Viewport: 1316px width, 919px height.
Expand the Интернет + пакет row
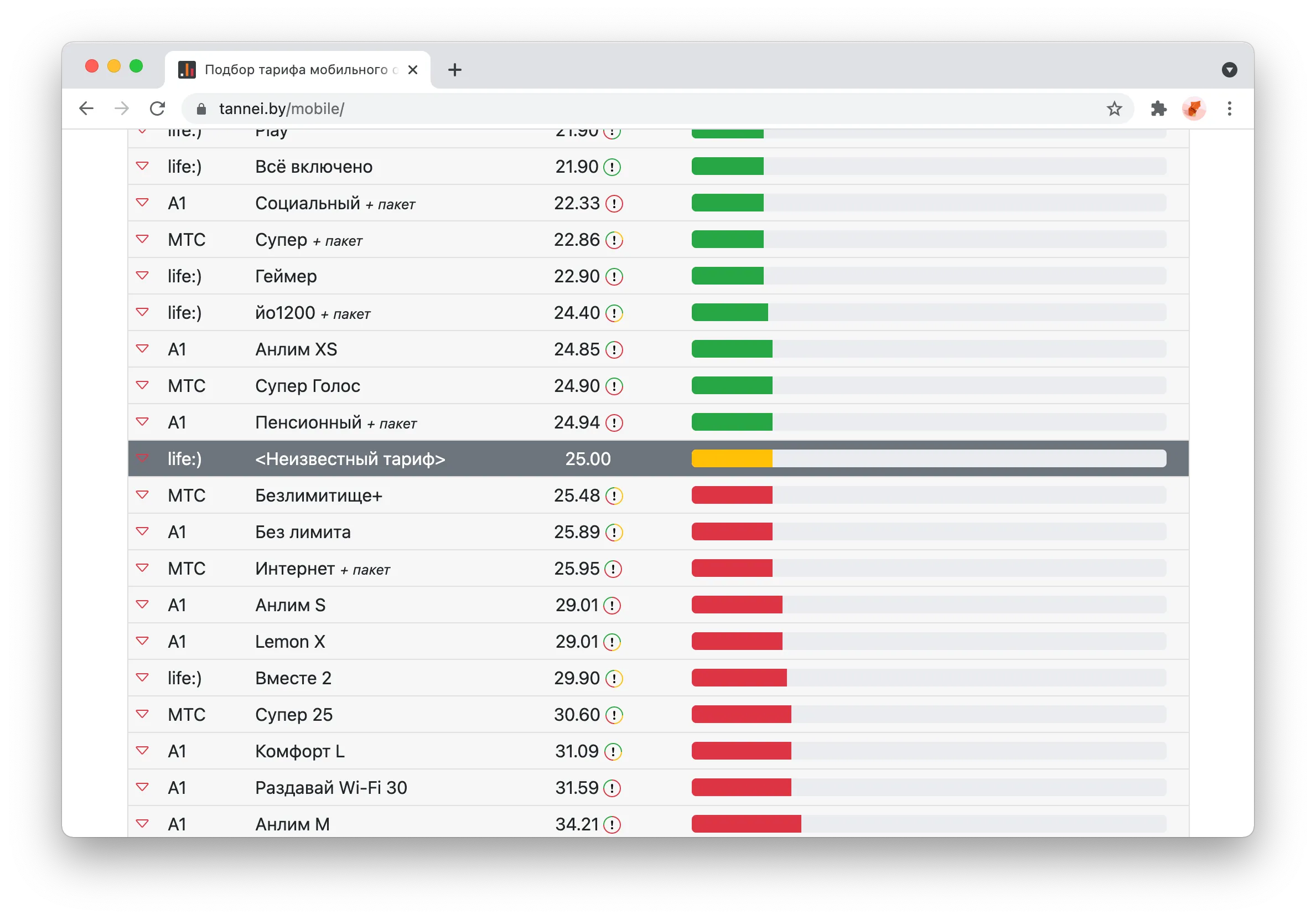[142, 568]
